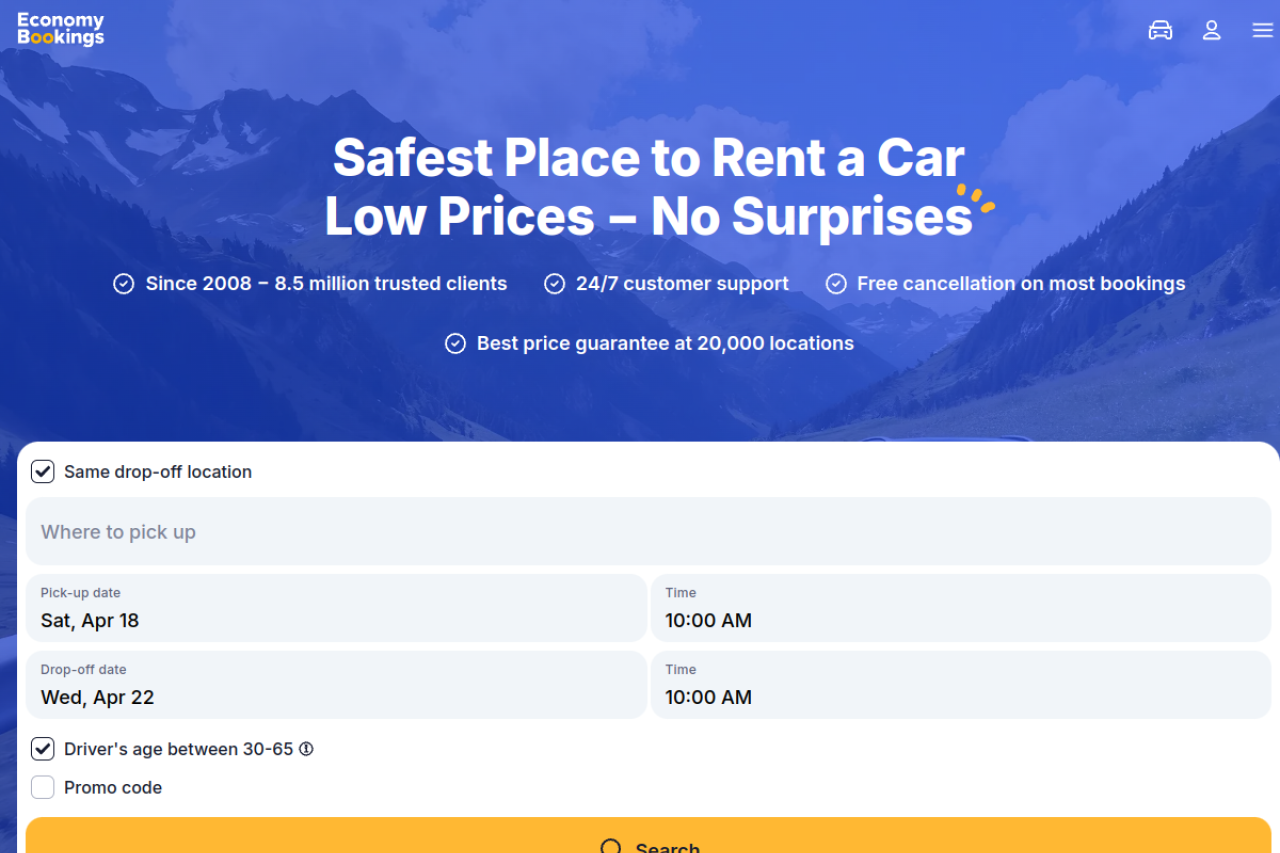Click the Economy Bookings logo
The width and height of the screenshot is (1280, 853).
[61, 29]
